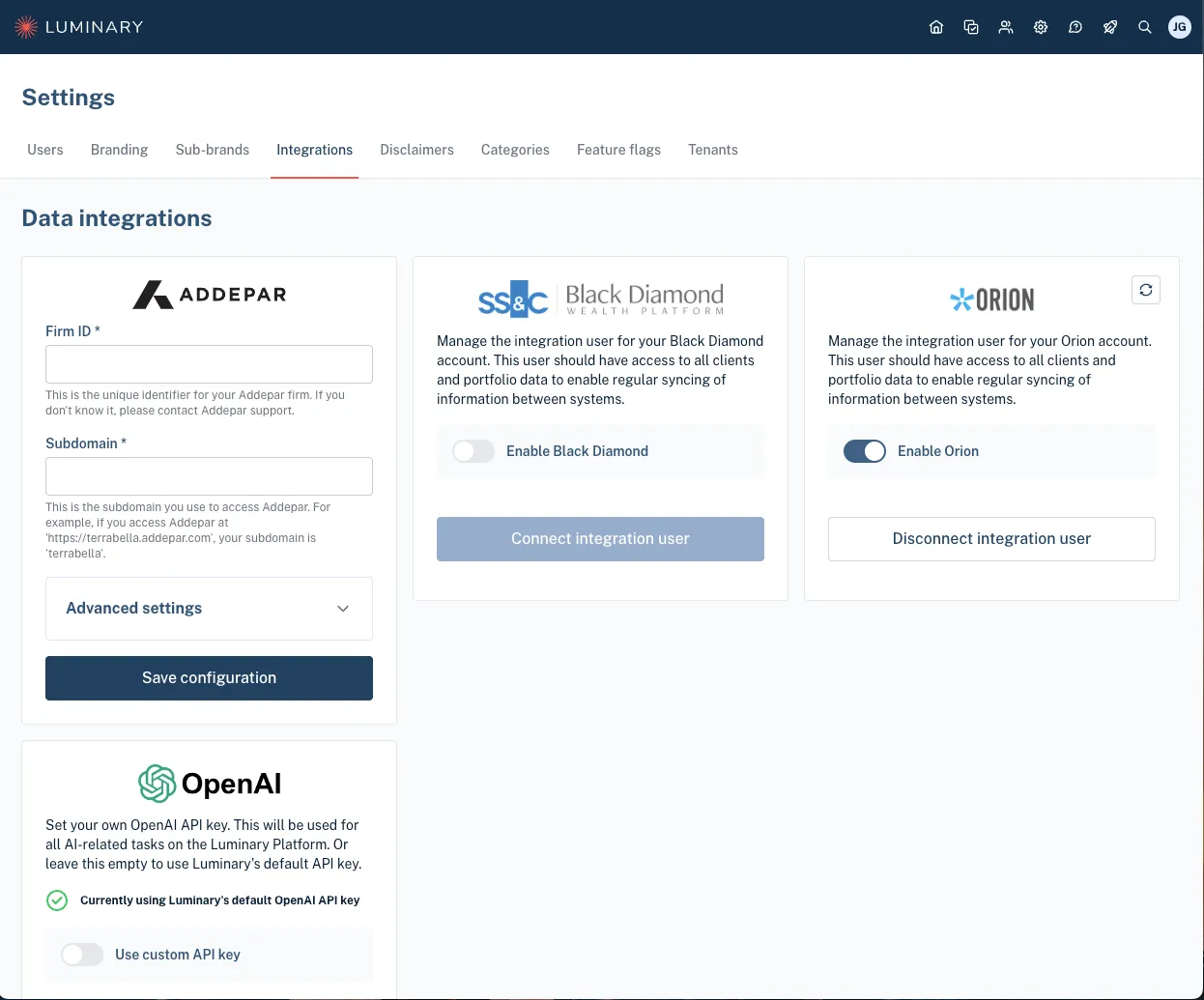The height and width of the screenshot is (1000, 1204).
Task: Click the Luminary logo
Action: coord(79,27)
